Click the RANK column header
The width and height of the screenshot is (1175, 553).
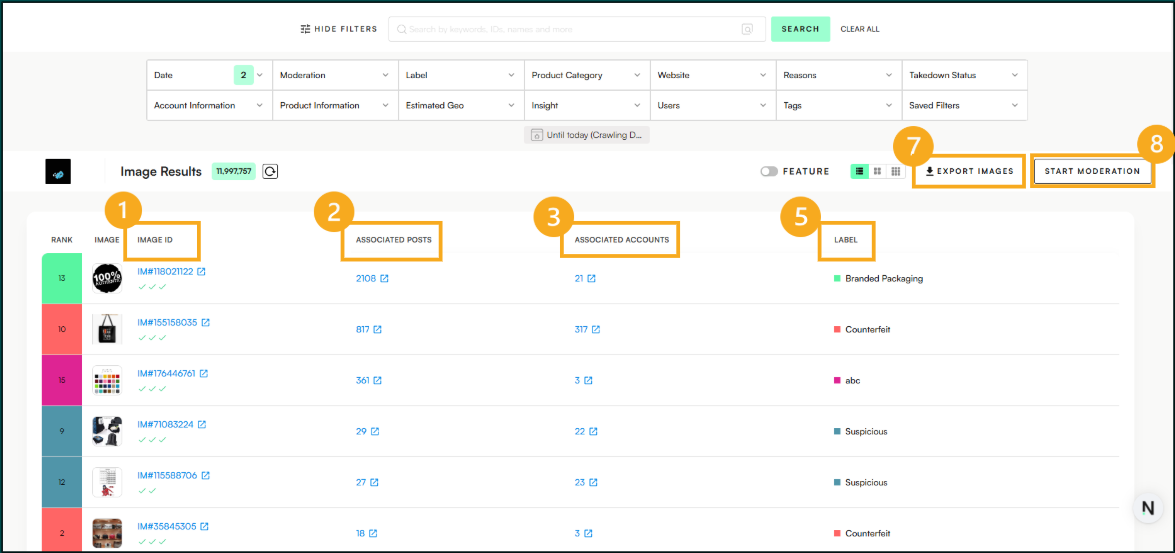pyautogui.click(x=61, y=240)
